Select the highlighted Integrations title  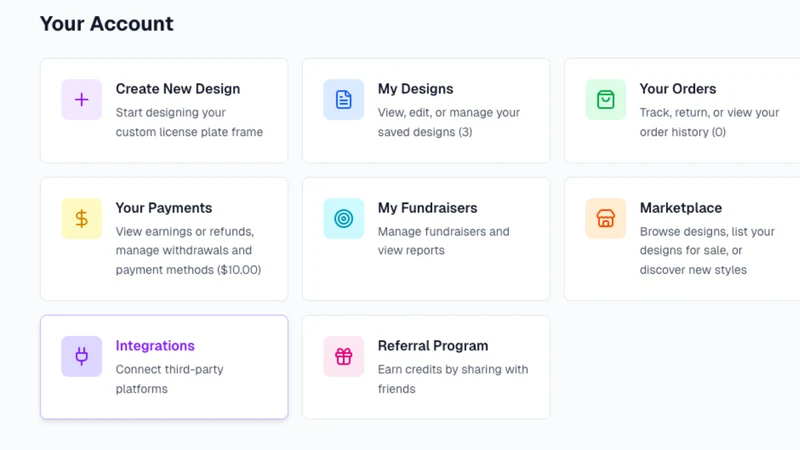155,346
